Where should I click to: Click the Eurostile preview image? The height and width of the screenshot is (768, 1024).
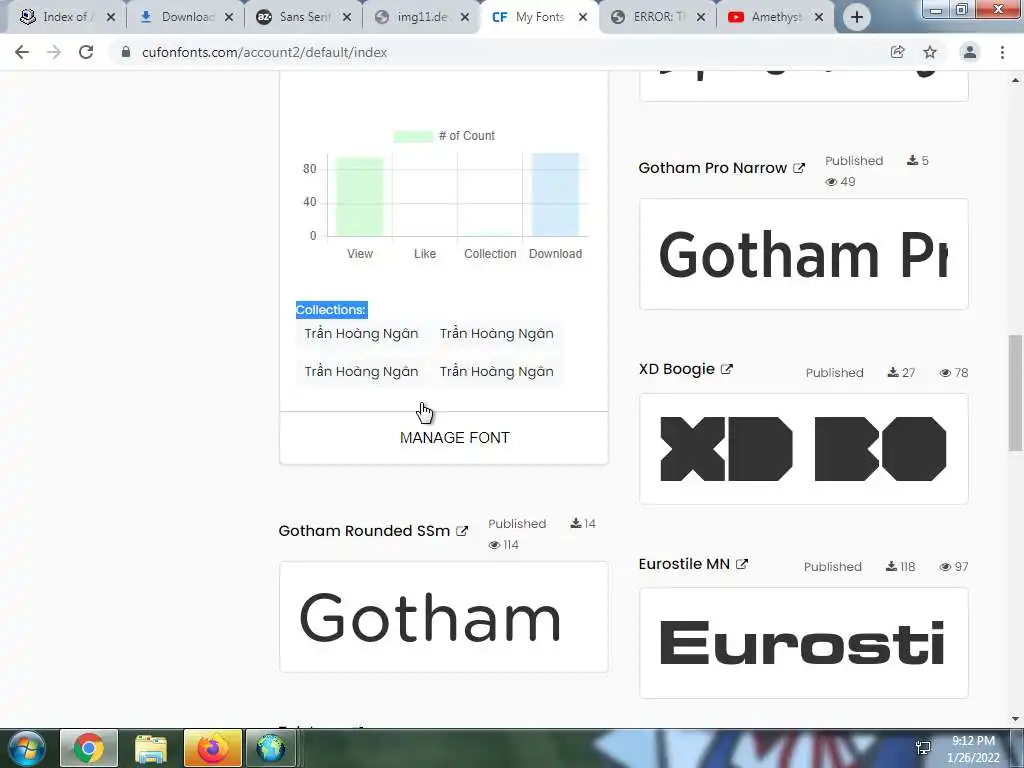(x=804, y=643)
